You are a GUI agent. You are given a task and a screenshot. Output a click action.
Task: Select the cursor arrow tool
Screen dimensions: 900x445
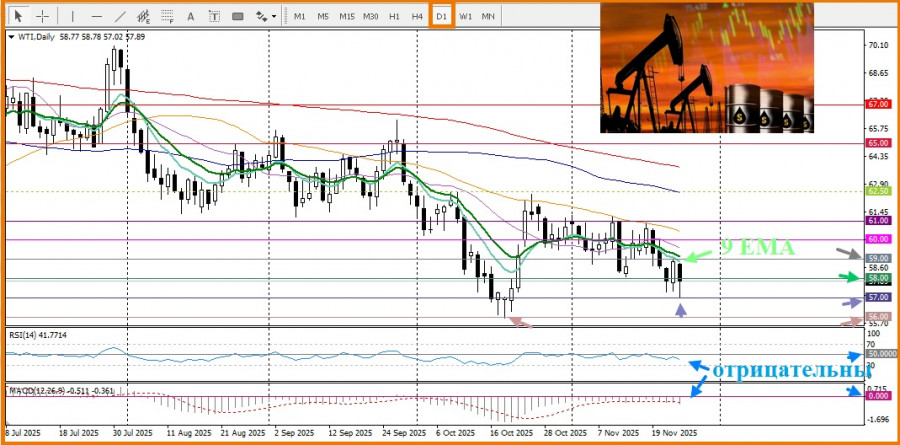[18, 16]
